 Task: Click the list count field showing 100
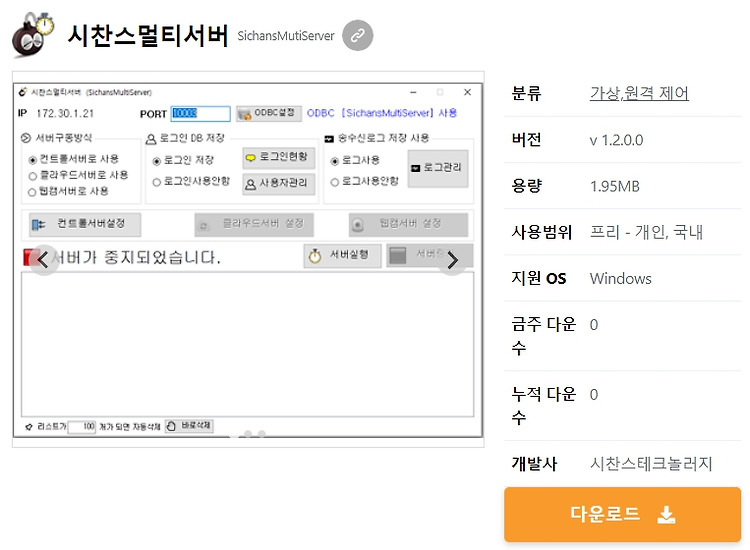point(82,427)
